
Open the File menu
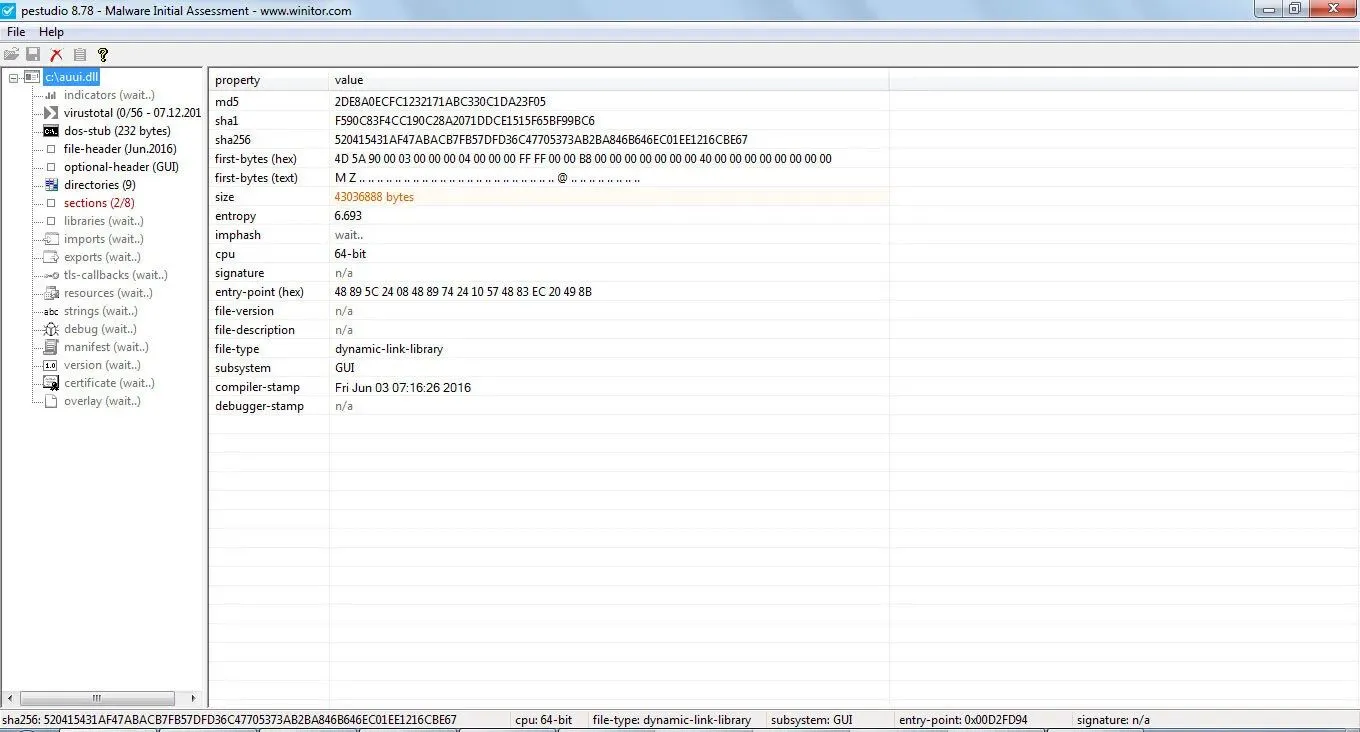tap(16, 31)
